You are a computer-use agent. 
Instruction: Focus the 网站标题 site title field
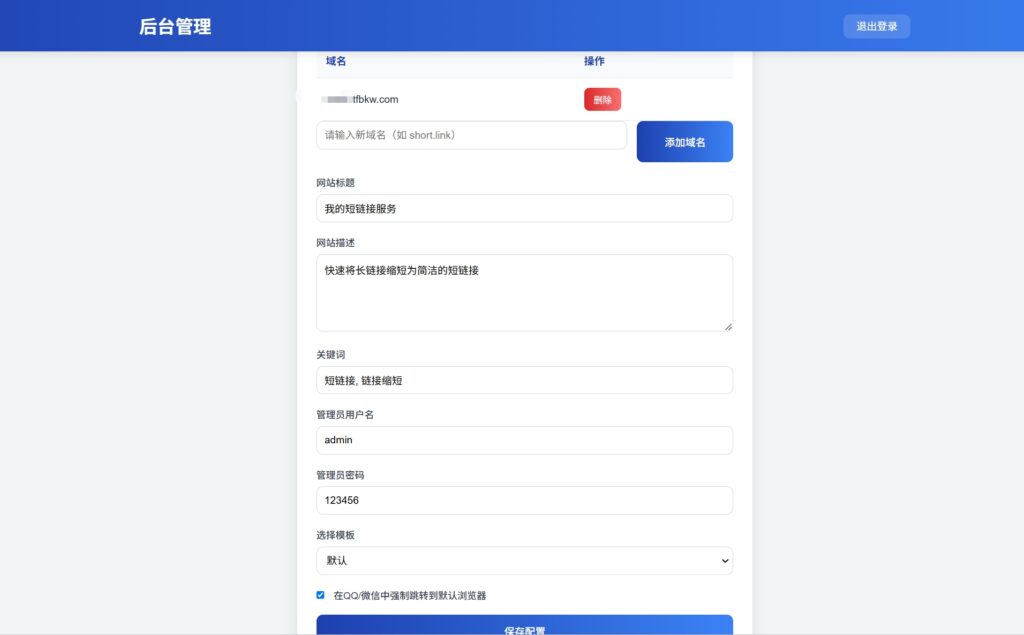pyautogui.click(x=524, y=208)
